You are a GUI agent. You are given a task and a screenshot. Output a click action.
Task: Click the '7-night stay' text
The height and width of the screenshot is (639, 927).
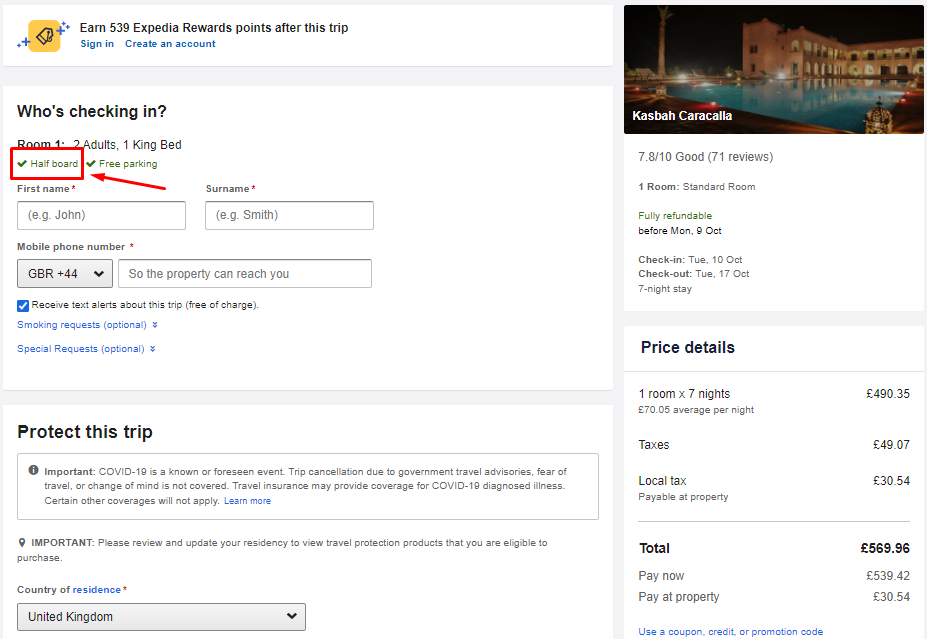pos(665,288)
